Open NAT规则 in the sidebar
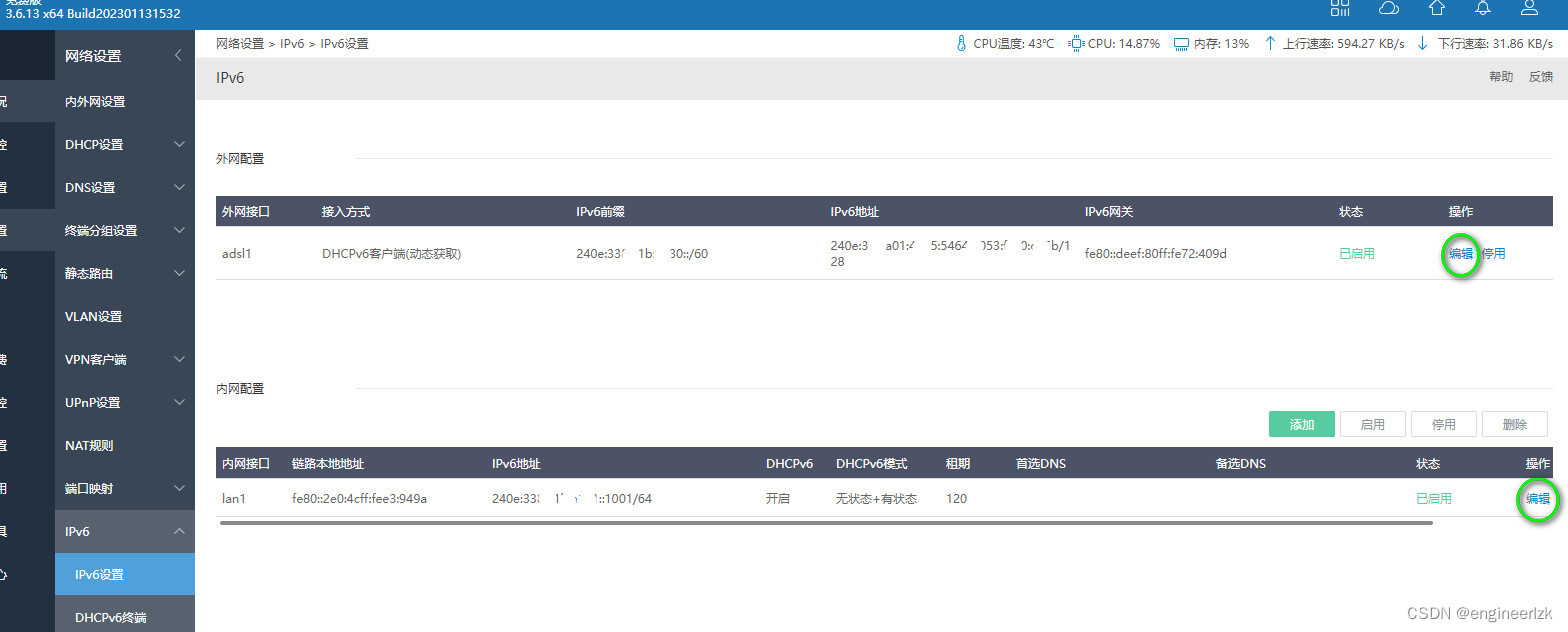The width and height of the screenshot is (1568, 632). pyautogui.click(x=89, y=446)
